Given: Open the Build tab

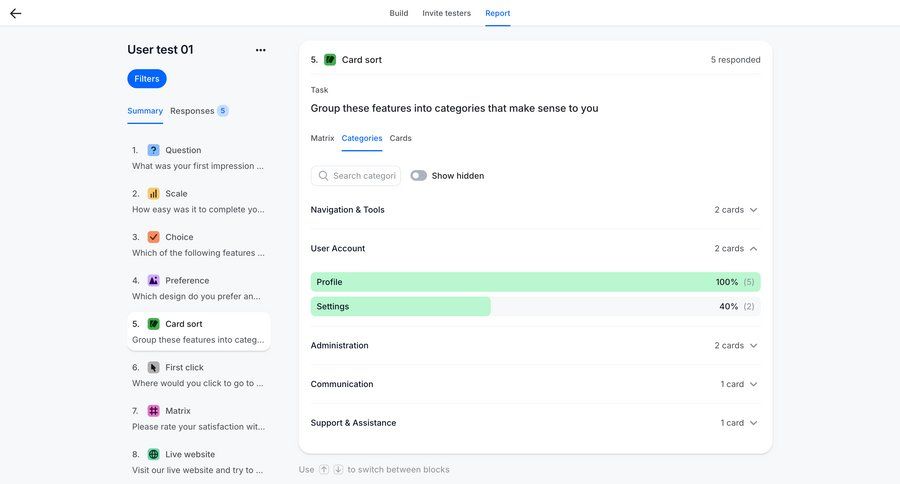Looking at the screenshot, I should (398, 13).
